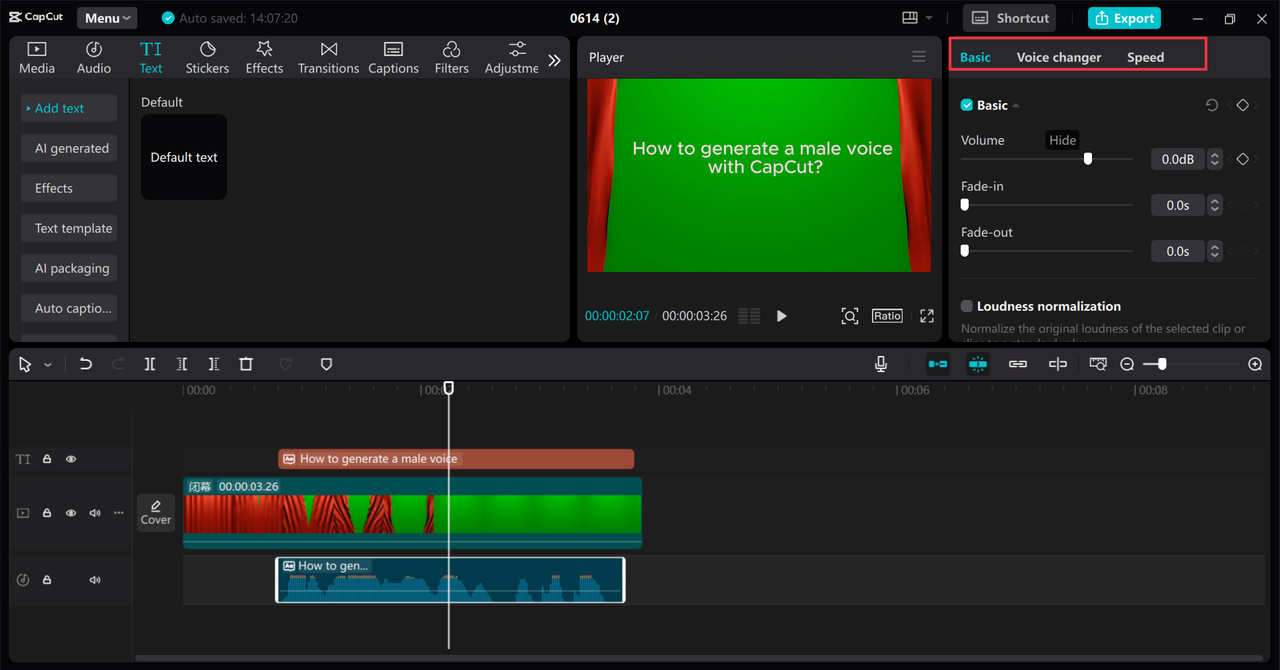Click the linkage chain icon
Screen dimensions: 1280x670
point(1018,364)
